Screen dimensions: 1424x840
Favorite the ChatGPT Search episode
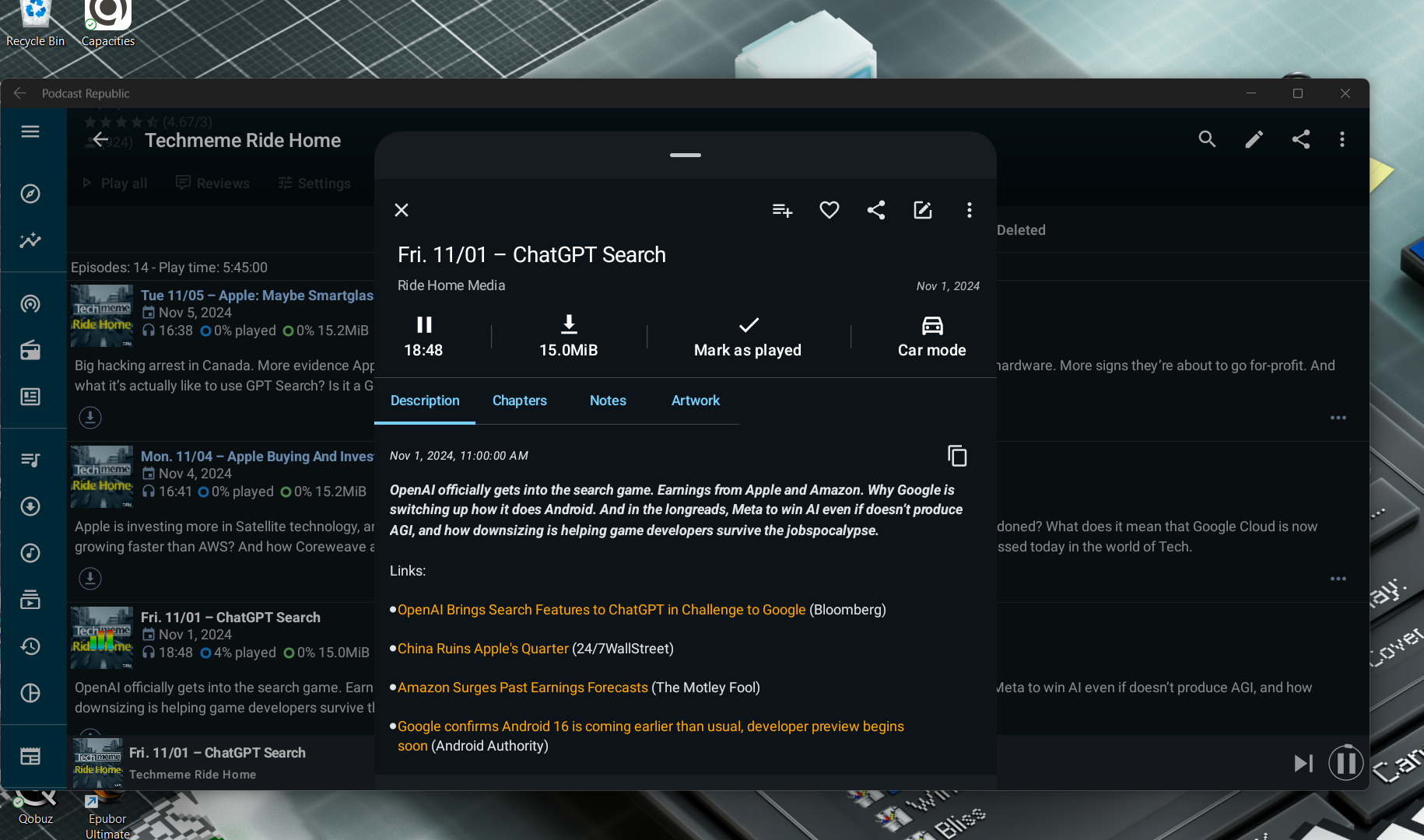pos(829,210)
